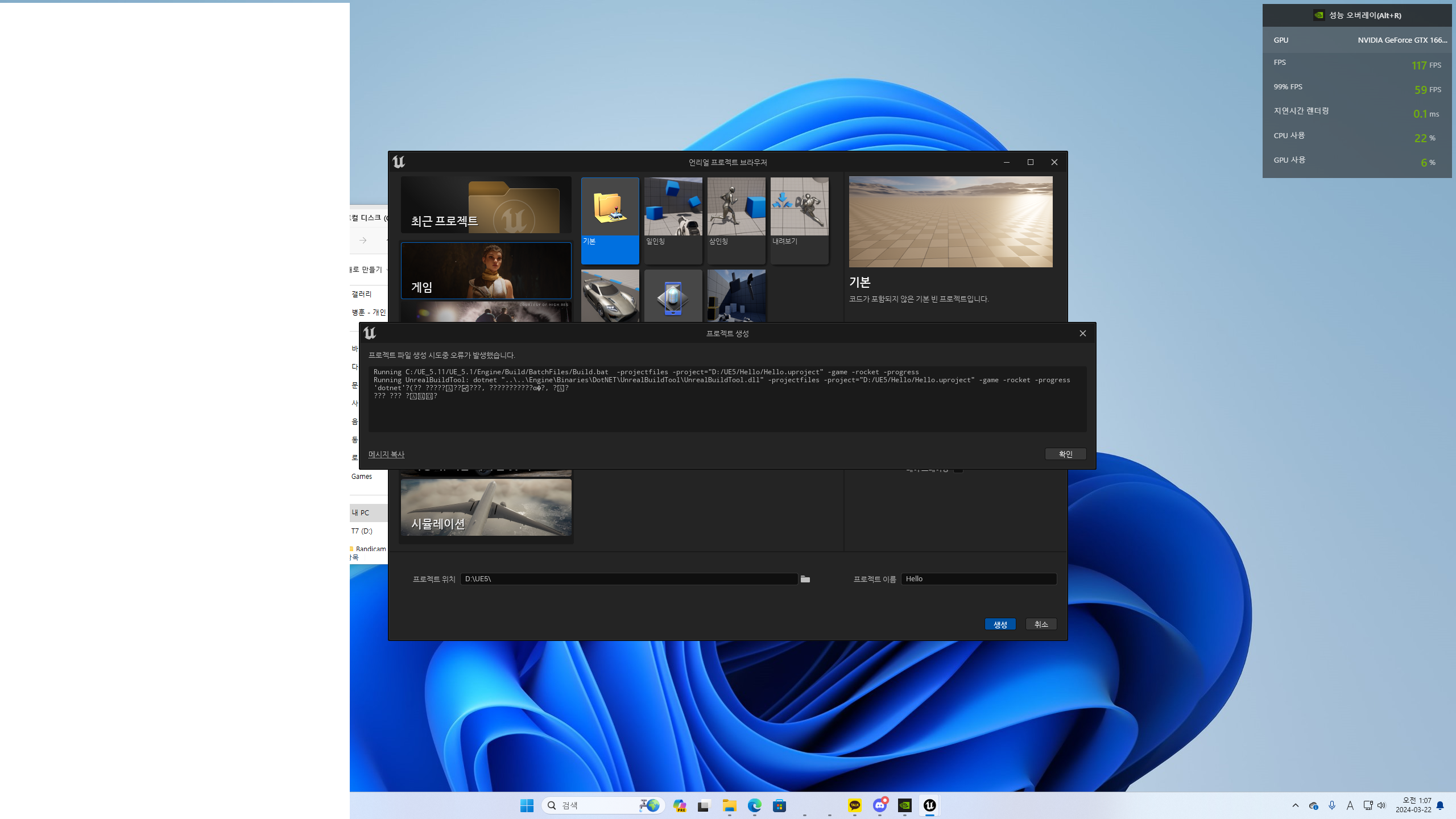
Task: Click 병훈 - 개인 in File Explorer sidebar
Action: (x=369, y=312)
